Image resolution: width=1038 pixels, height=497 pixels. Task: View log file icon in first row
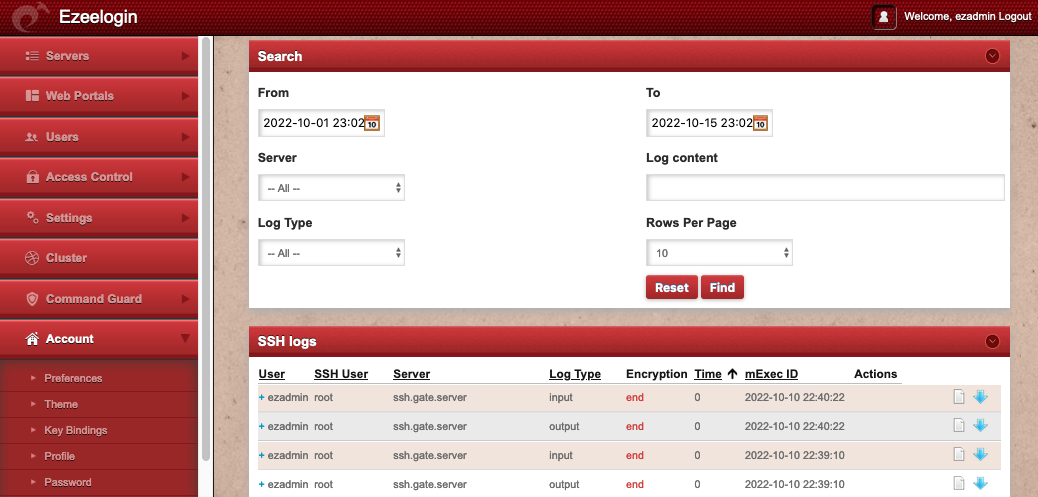(x=959, y=397)
